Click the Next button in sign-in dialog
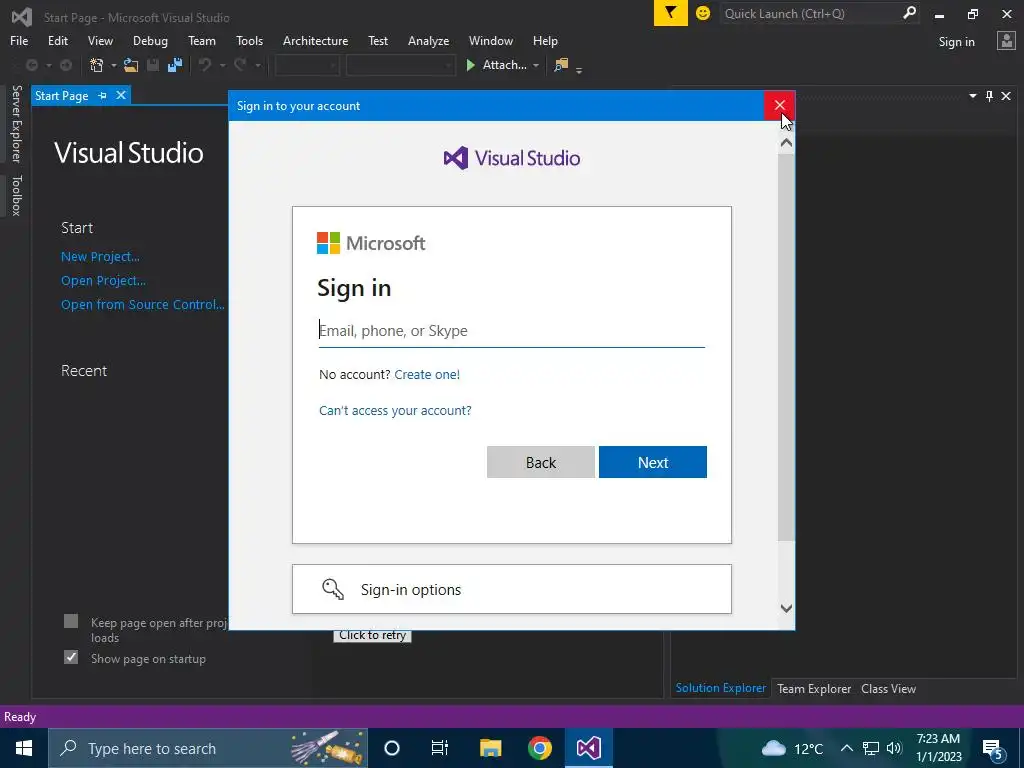 point(652,462)
